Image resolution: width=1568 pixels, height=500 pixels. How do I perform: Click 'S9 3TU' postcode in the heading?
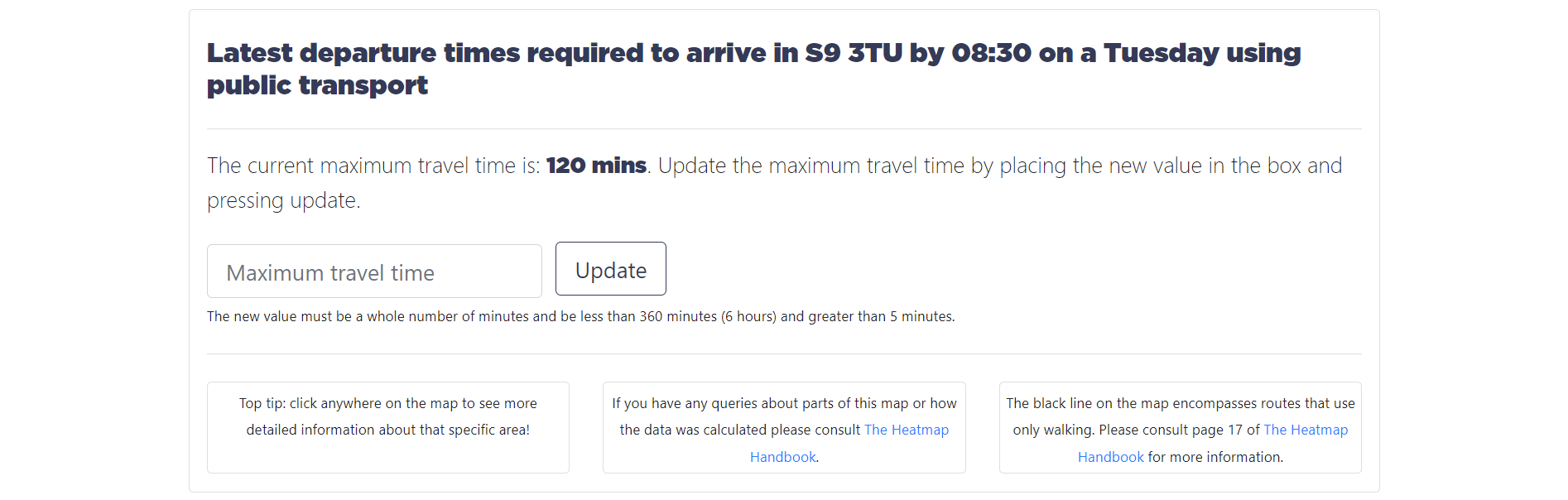[854, 53]
